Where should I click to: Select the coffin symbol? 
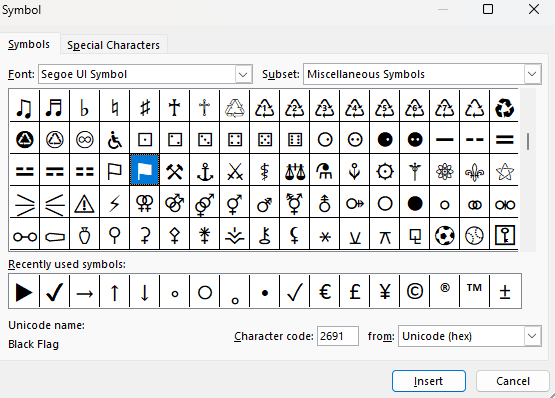tap(55, 235)
